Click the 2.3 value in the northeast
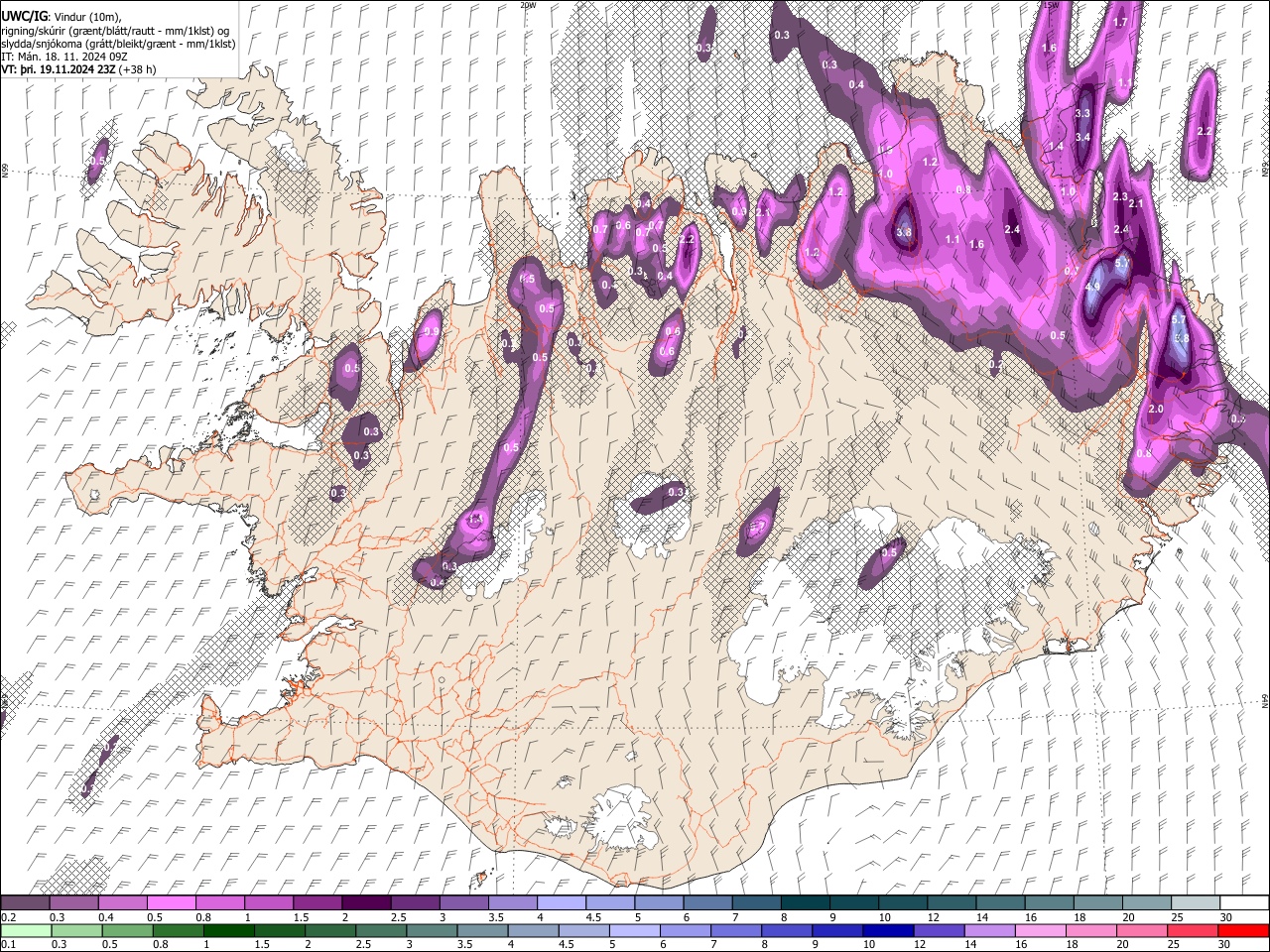The height and width of the screenshot is (952, 1270). (1120, 197)
